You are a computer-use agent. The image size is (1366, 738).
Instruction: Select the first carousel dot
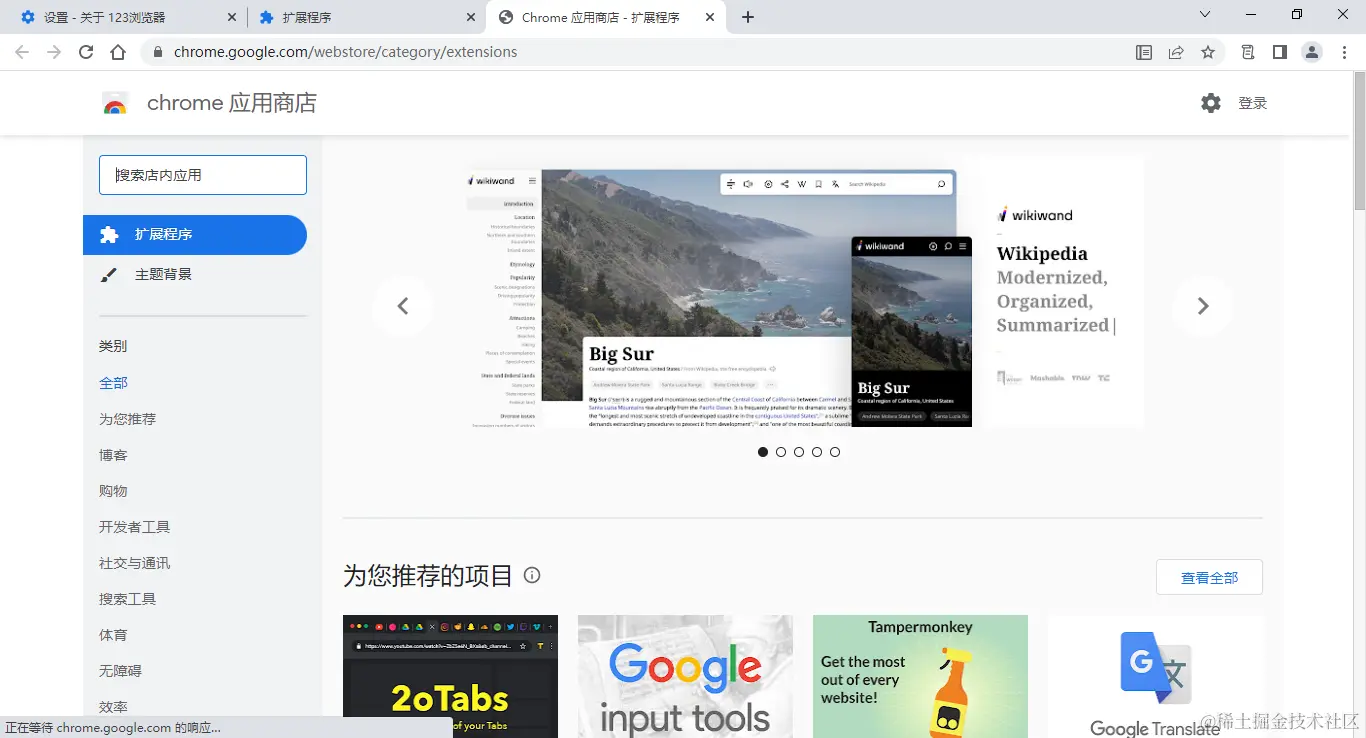click(763, 452)
